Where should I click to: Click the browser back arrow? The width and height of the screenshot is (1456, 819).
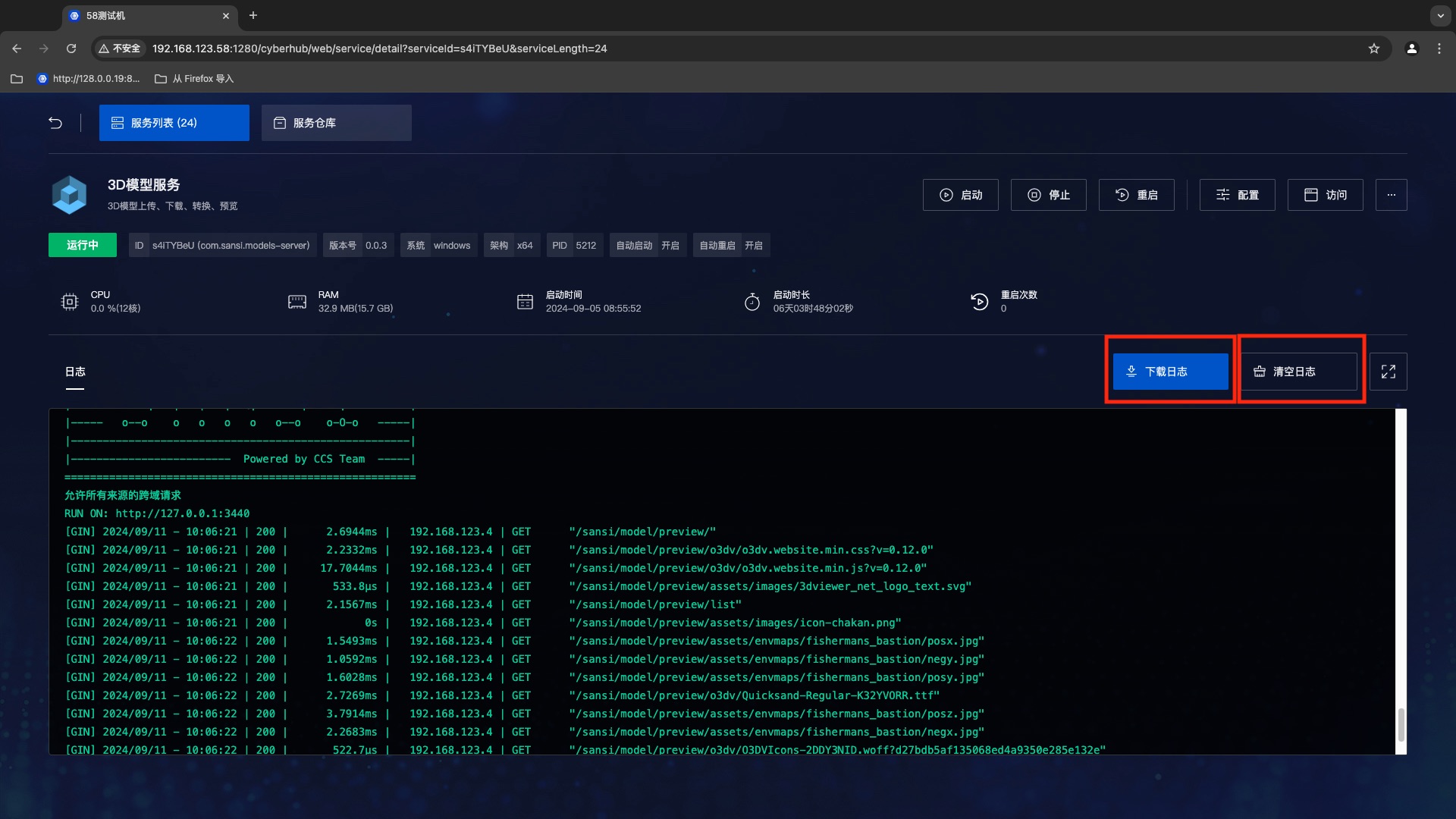[x=17, y=49]
